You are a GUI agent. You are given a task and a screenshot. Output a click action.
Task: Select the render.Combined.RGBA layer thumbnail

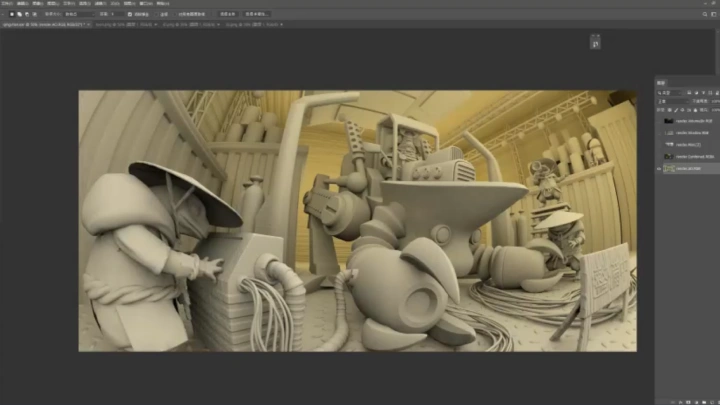(669, 157)
